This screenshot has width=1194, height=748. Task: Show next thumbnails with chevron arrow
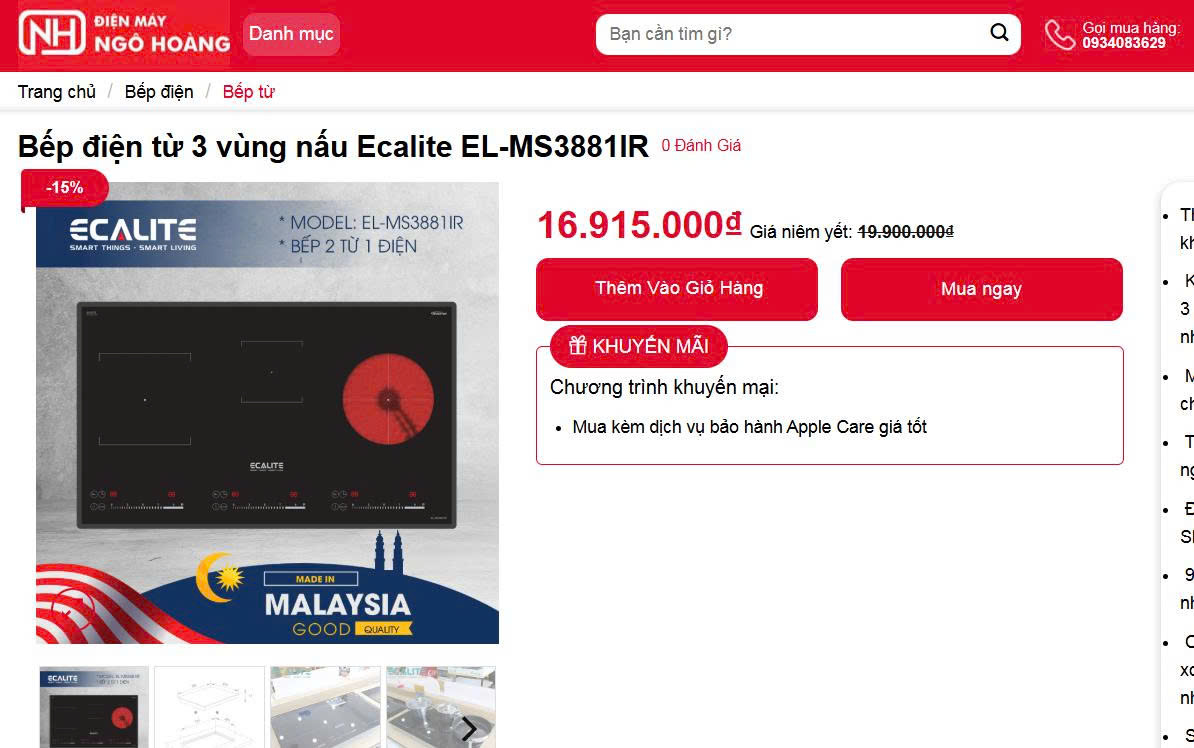point(469,729)
